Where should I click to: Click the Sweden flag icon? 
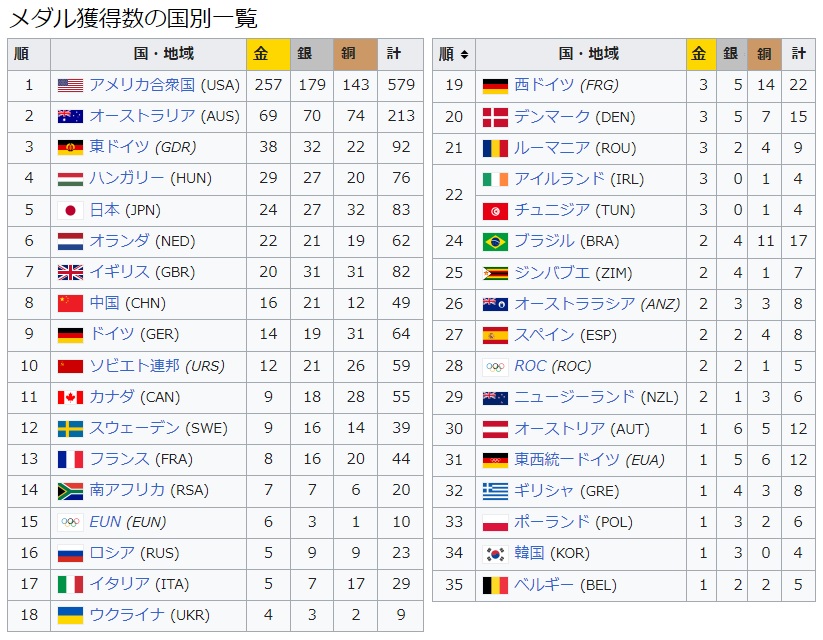point(70,428)
